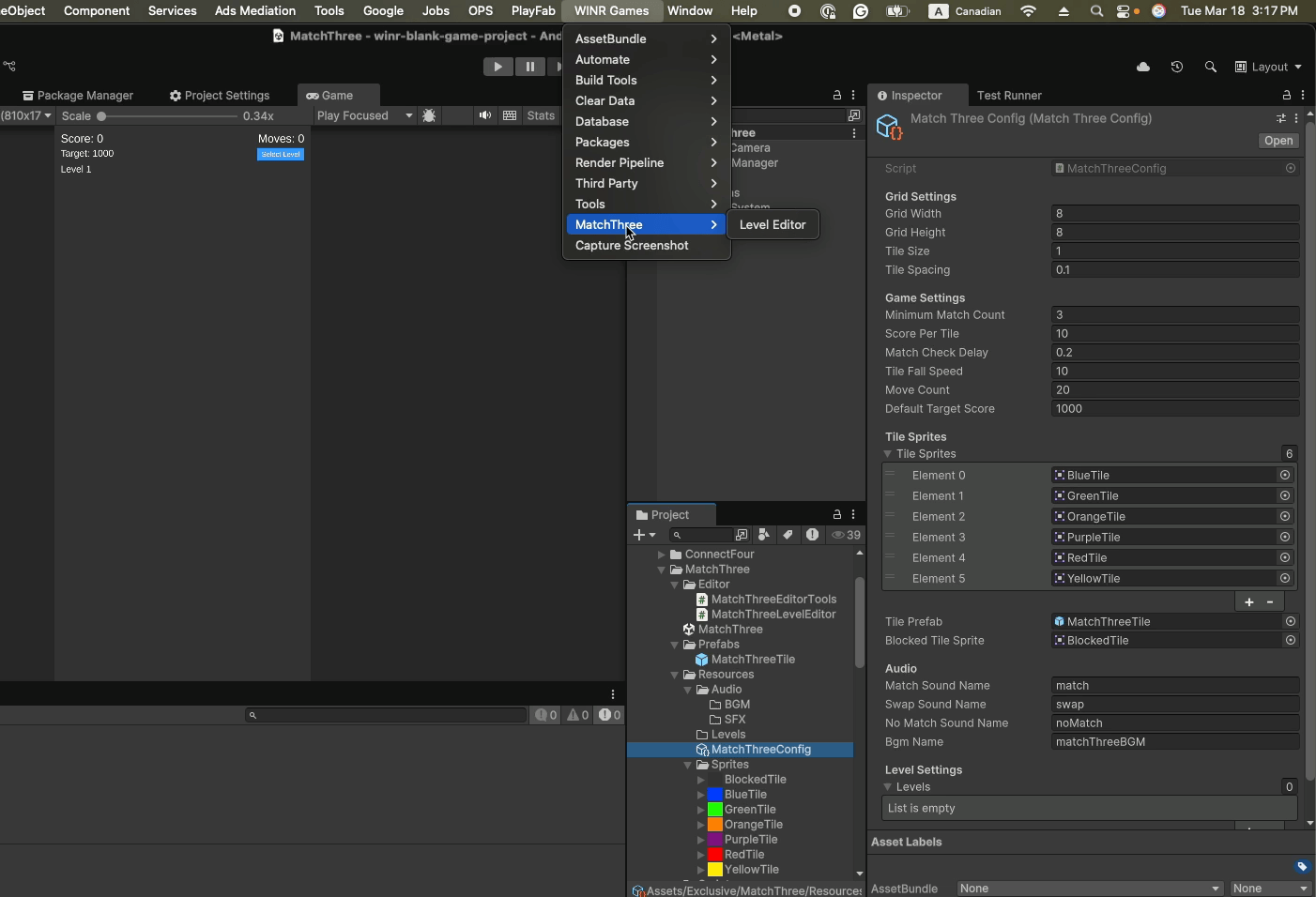Click the Game view Scale slider

169,116
